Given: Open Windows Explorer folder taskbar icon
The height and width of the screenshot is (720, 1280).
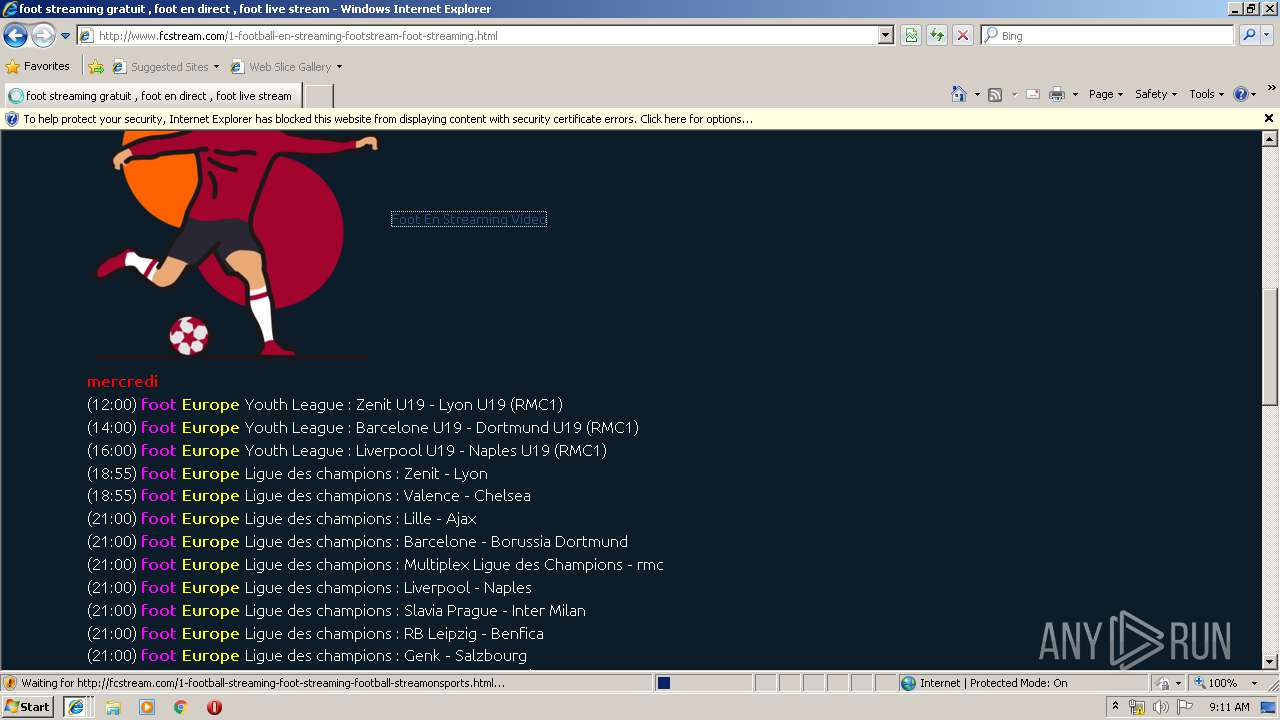Looking at the screenshot, I should tap(113, 707).
